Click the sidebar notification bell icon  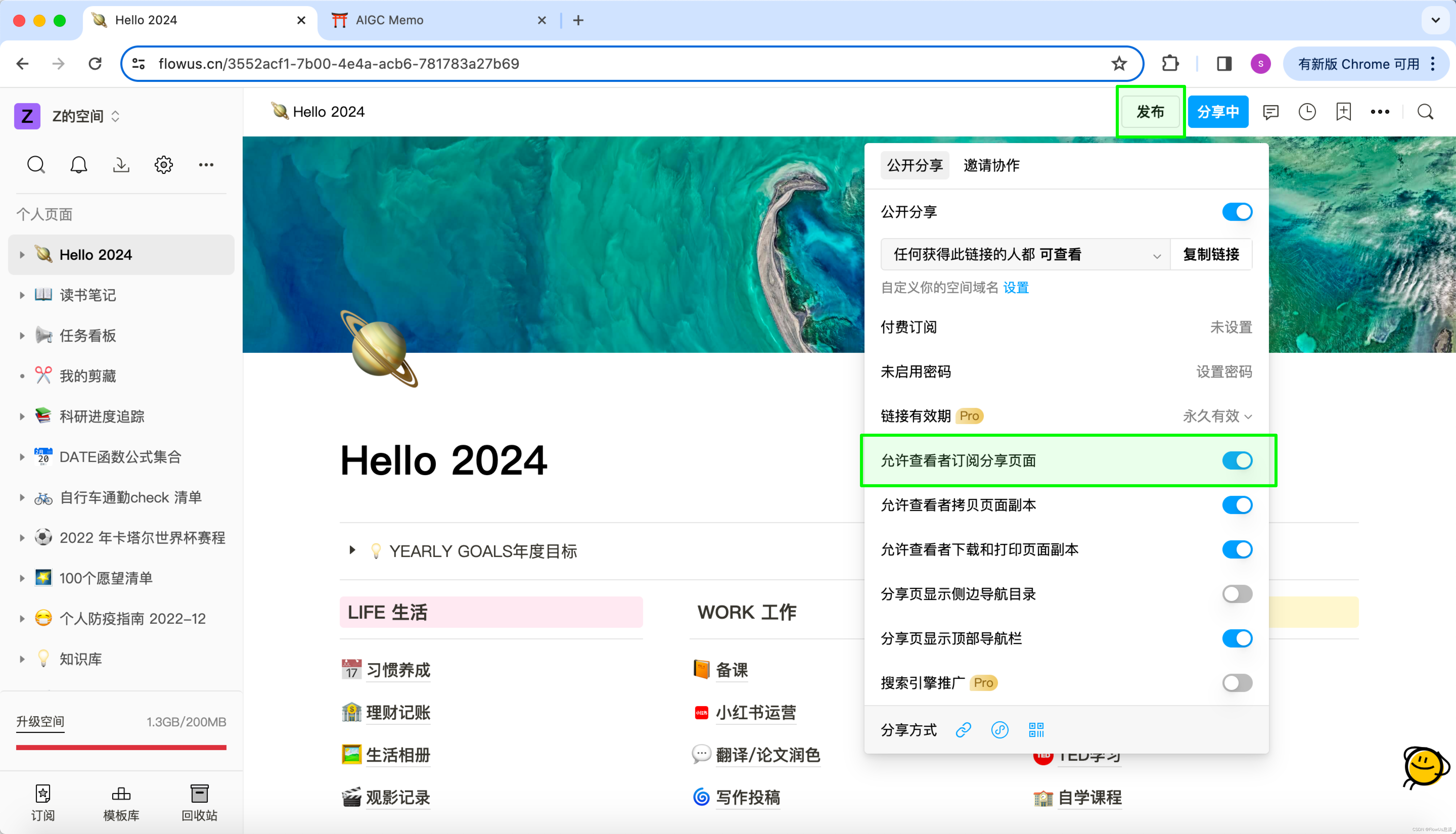coord(78,165)
